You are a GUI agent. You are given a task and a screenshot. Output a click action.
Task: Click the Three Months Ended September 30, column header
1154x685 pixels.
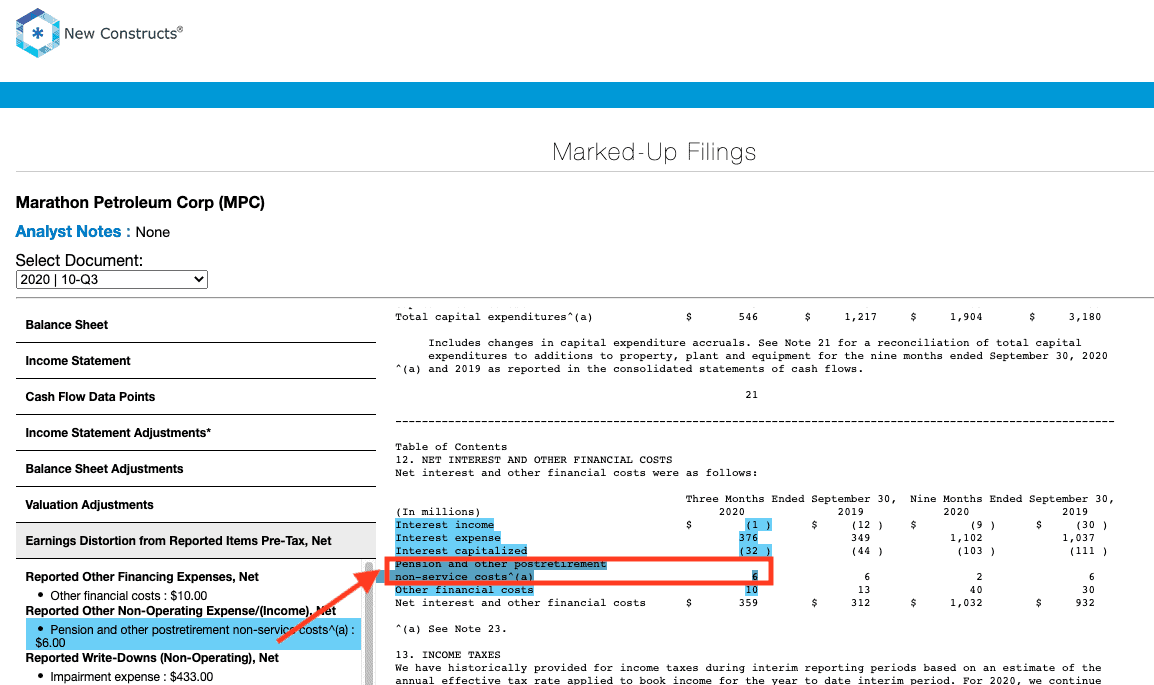point(791,499)
